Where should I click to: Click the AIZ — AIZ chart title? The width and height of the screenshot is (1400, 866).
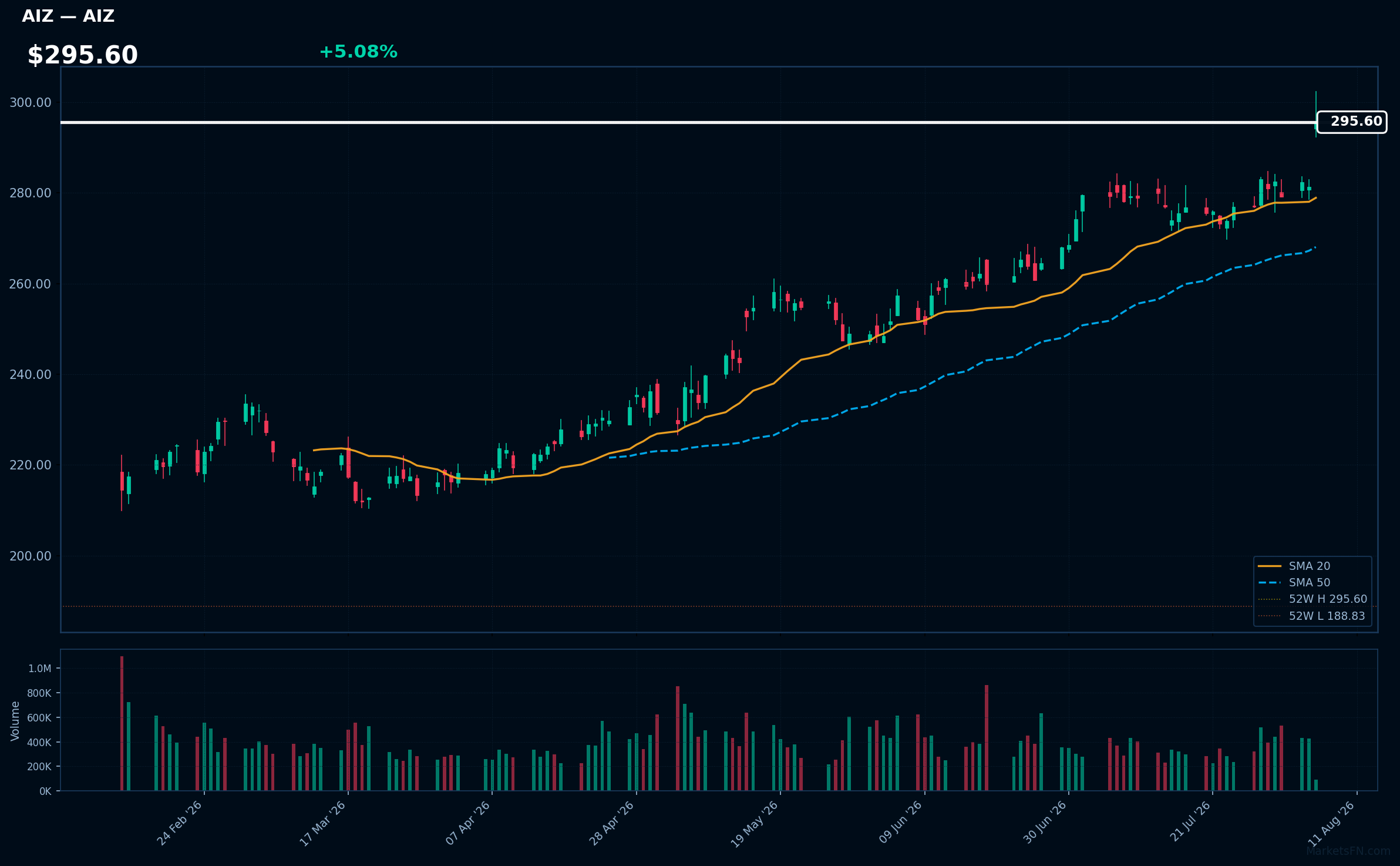click(x=68, y=16)
